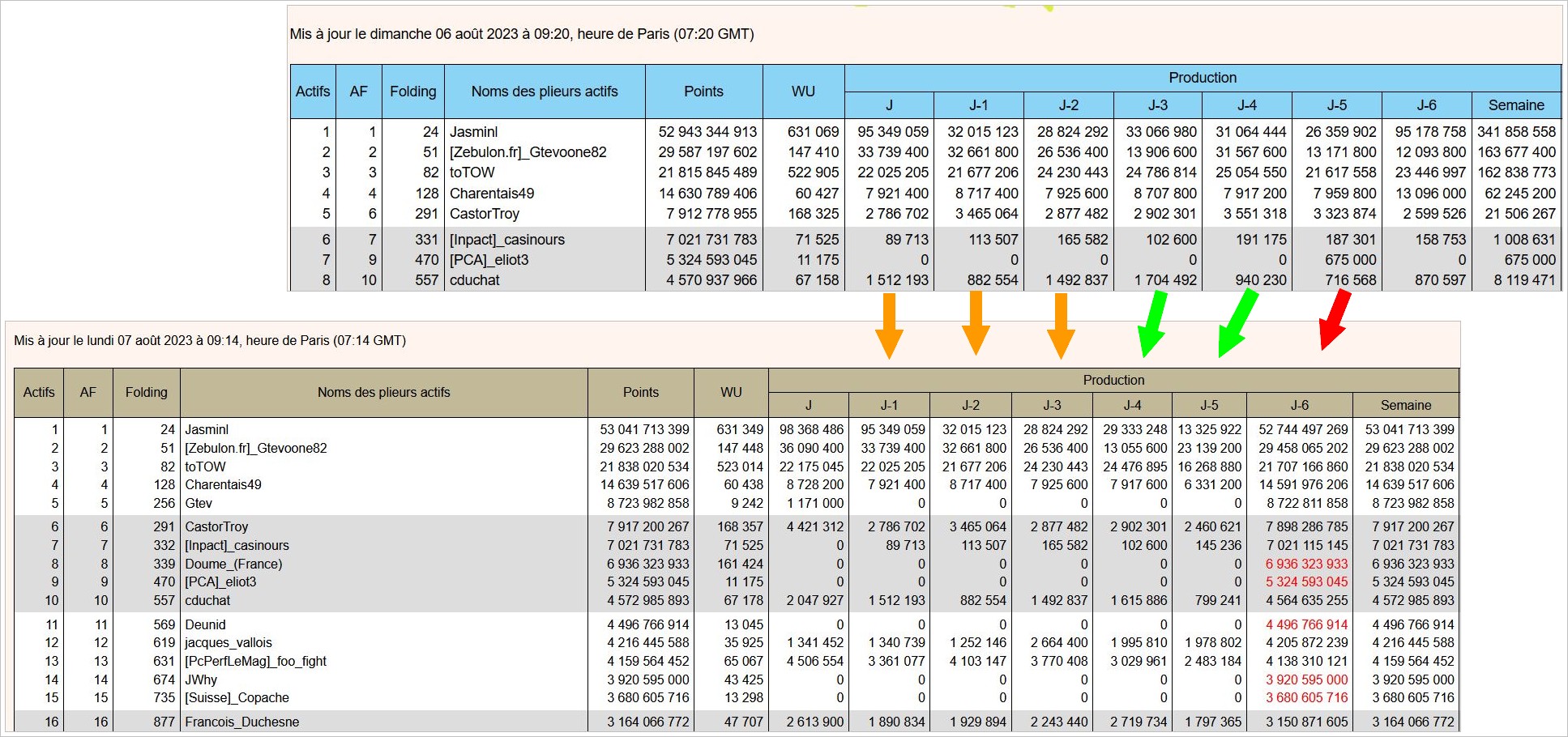Click the J-3 header in the 06 août table

tap(1158, 105)
